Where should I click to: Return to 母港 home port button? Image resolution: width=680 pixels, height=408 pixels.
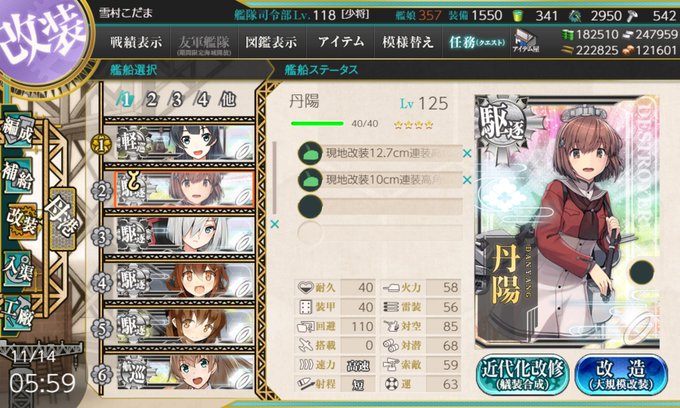pos(63,219)
